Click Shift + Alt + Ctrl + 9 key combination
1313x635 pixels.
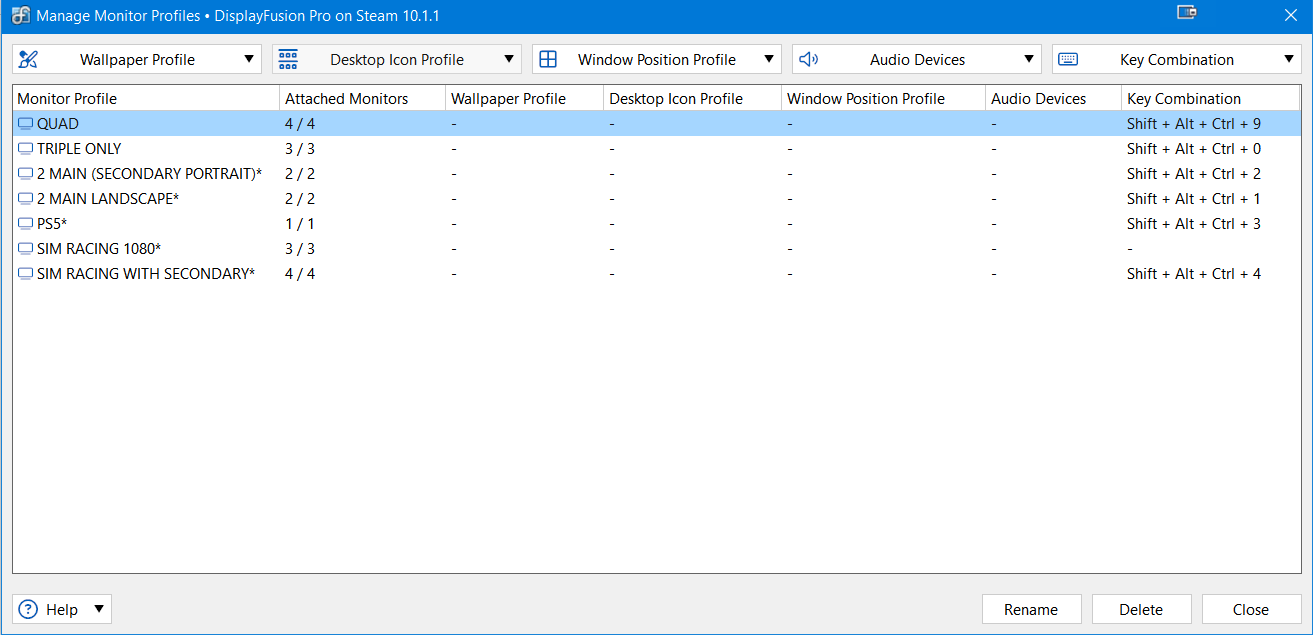click(x=1194, y=124)
